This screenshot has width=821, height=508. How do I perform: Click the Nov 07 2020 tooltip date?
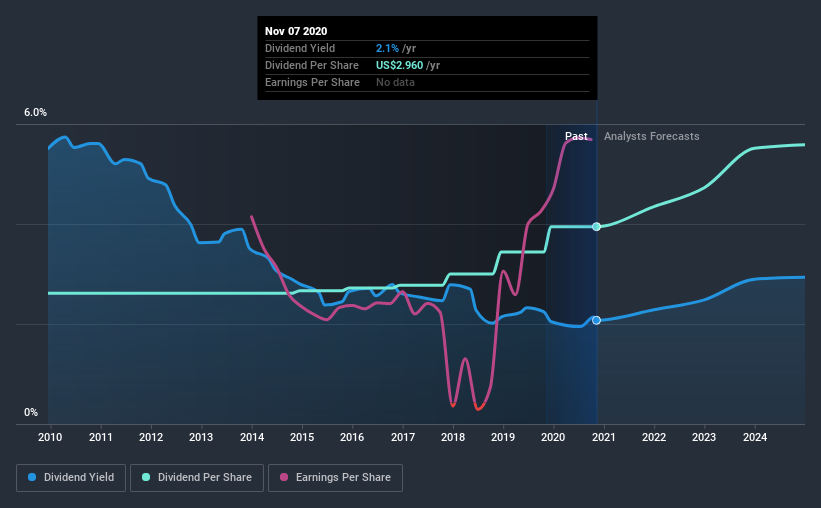pos(296,31)
